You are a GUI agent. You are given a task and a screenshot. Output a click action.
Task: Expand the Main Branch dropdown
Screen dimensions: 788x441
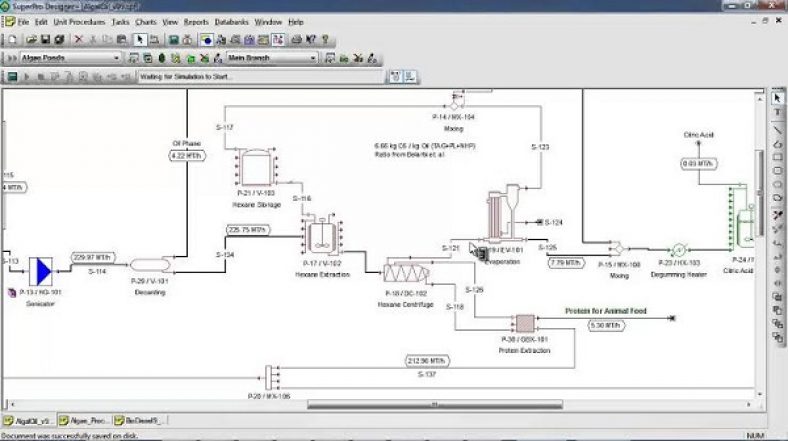coord(271,58)
